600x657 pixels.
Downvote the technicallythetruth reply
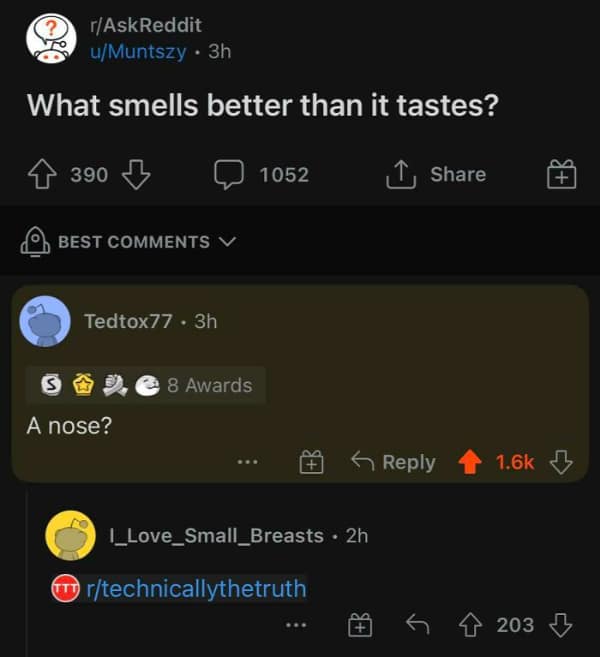click(562, 625)
